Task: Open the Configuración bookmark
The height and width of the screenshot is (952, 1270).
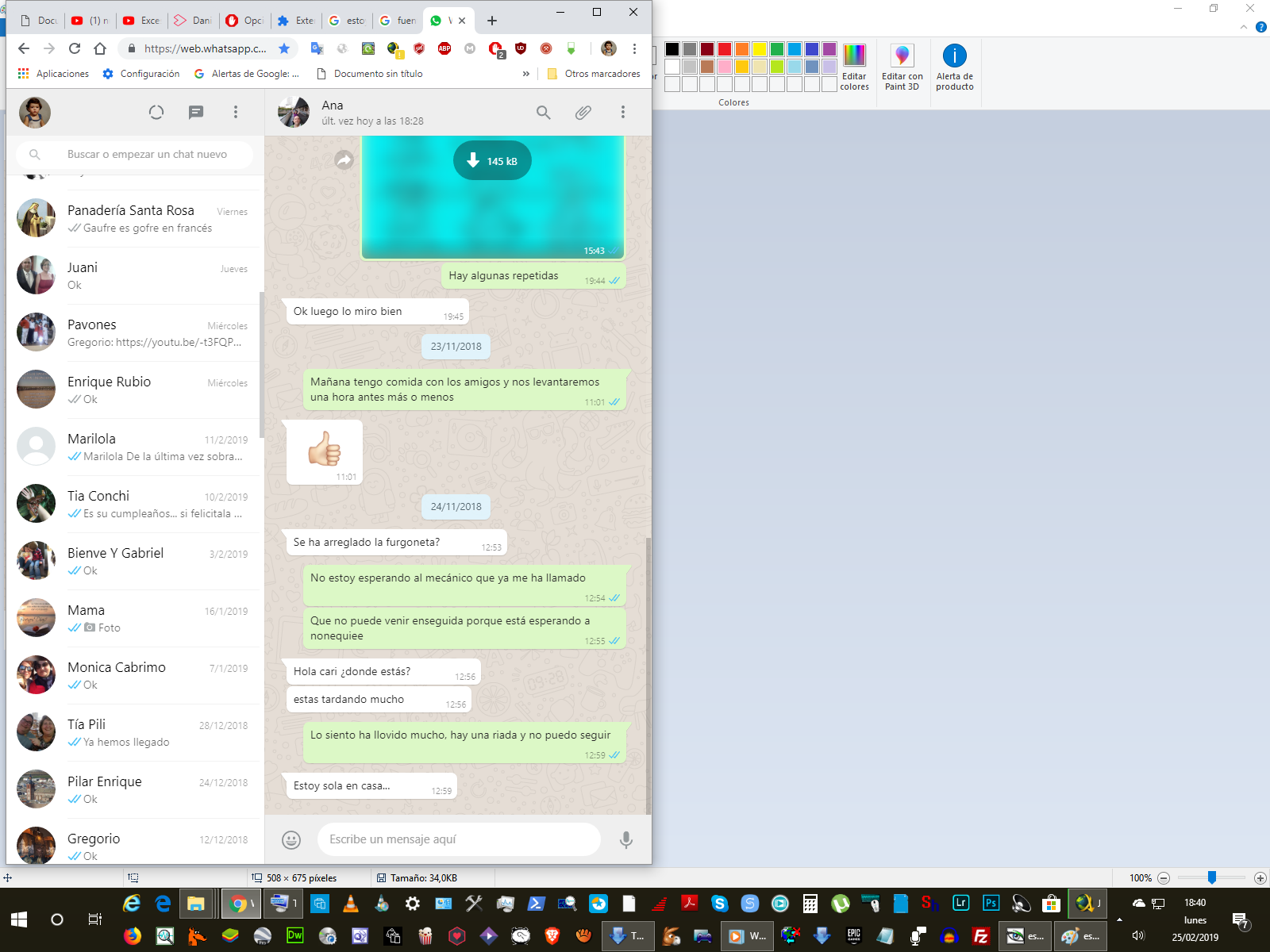Action: [x=141, y=74]
